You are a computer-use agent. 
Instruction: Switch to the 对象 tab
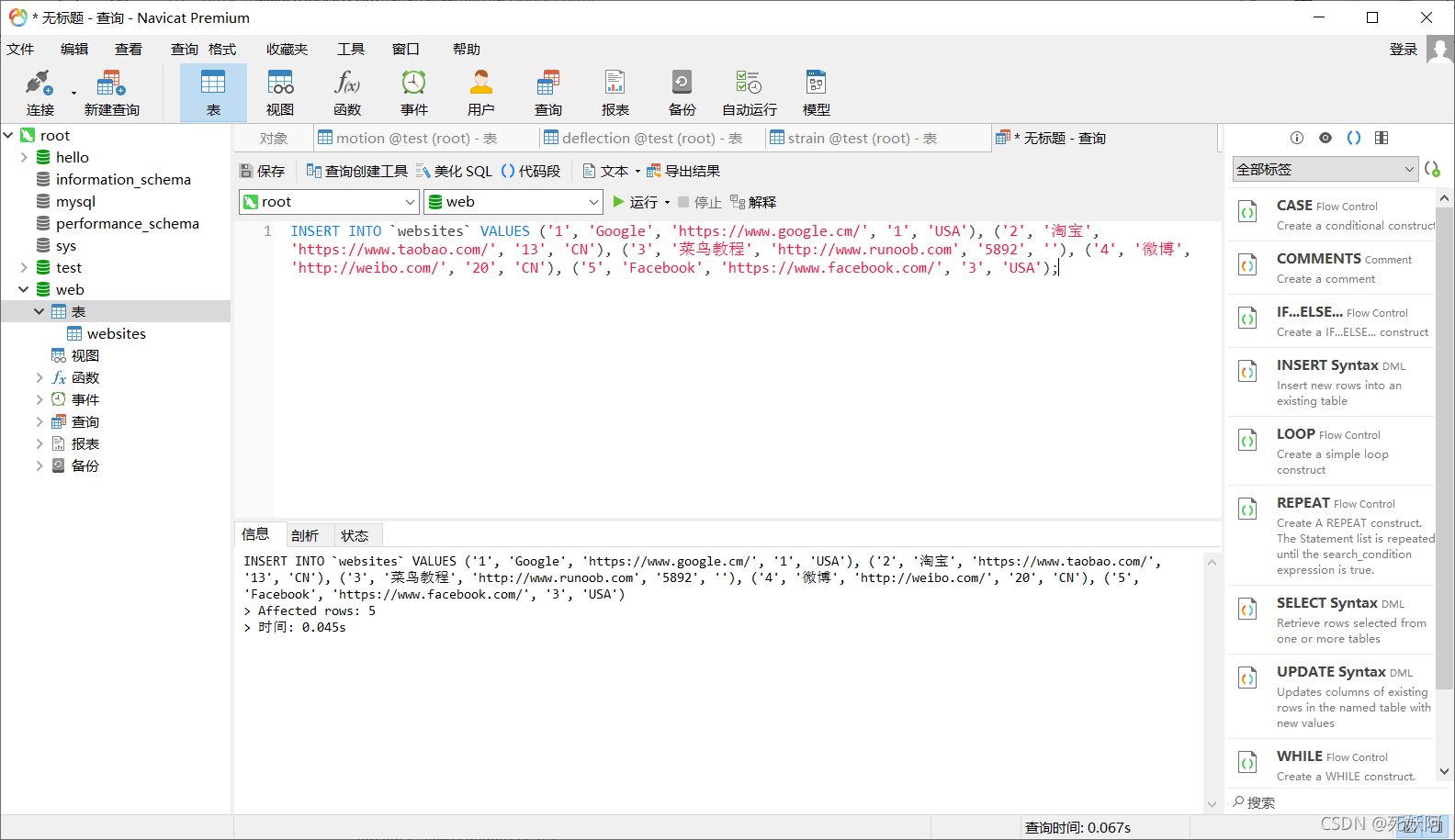click(274, 139)
